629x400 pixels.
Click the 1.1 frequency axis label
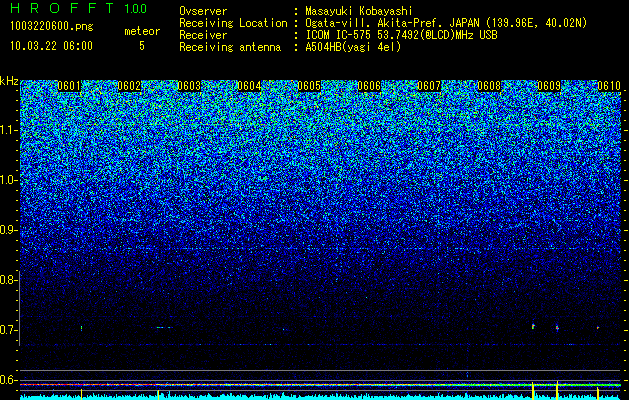(8, 130)
